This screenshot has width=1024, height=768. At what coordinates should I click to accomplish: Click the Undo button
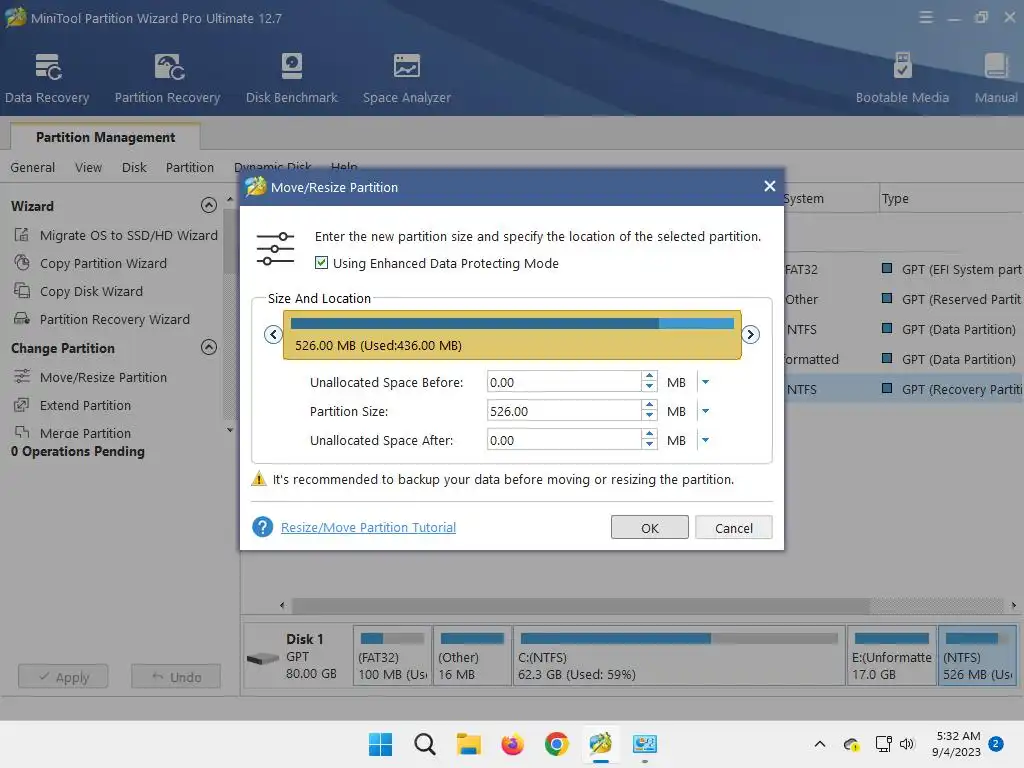[176, 677]
